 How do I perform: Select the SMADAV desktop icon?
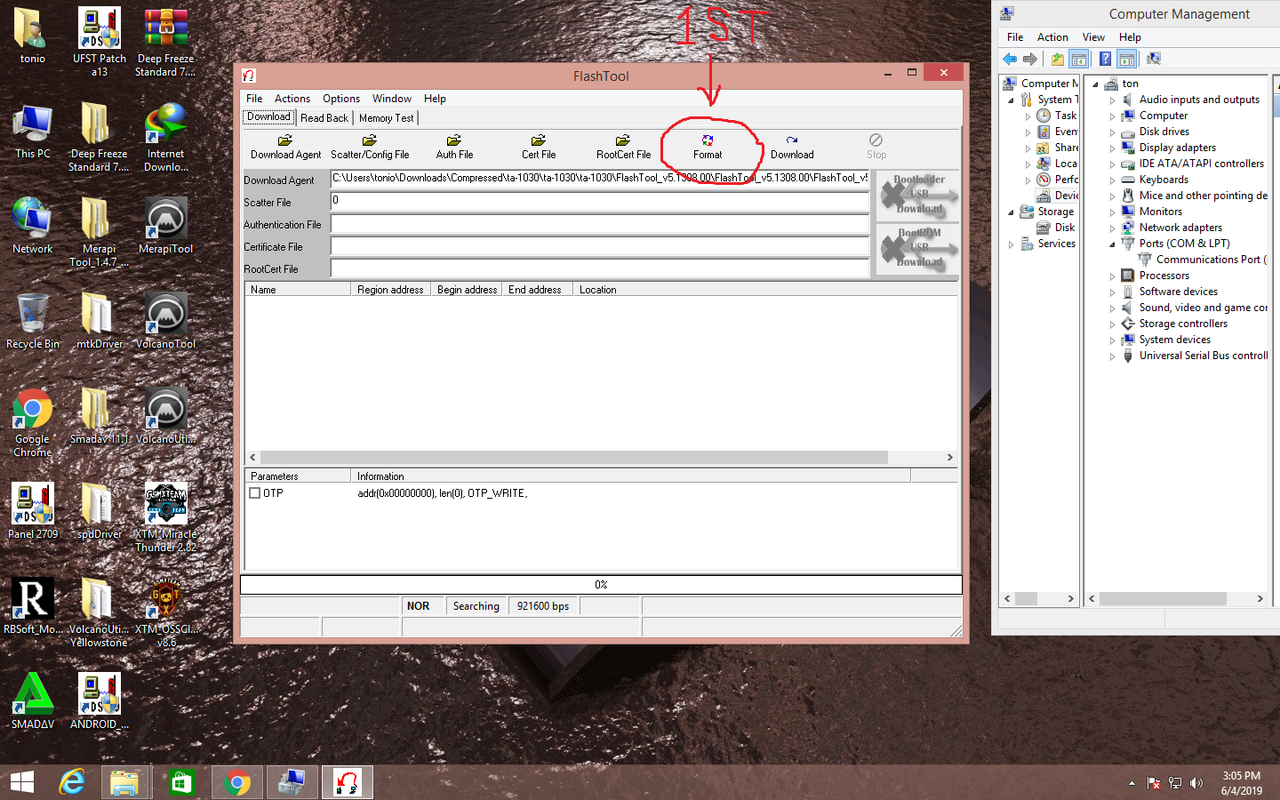point(32,701)
